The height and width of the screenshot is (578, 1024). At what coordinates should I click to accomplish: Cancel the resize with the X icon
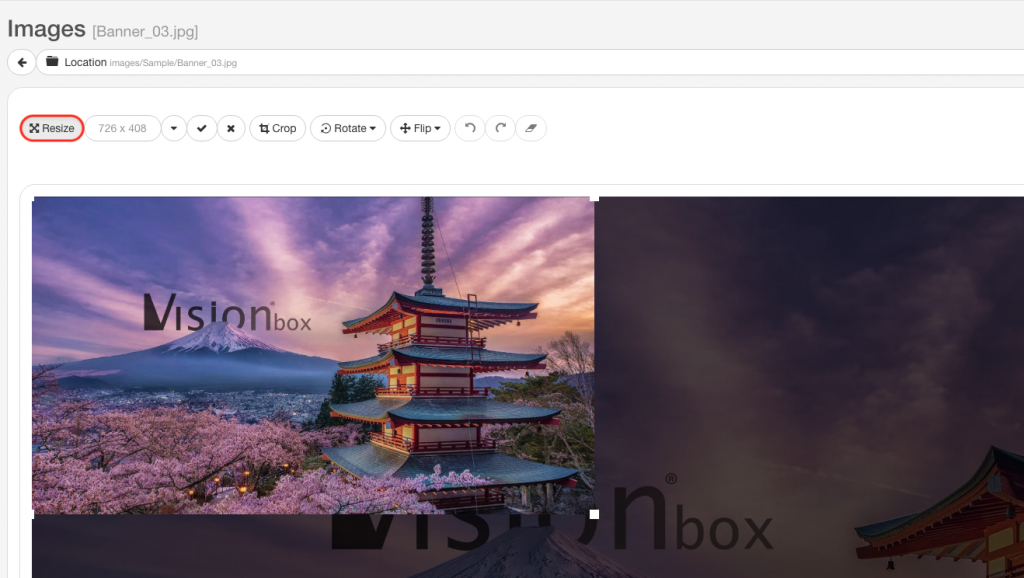[x=231, y=128]
